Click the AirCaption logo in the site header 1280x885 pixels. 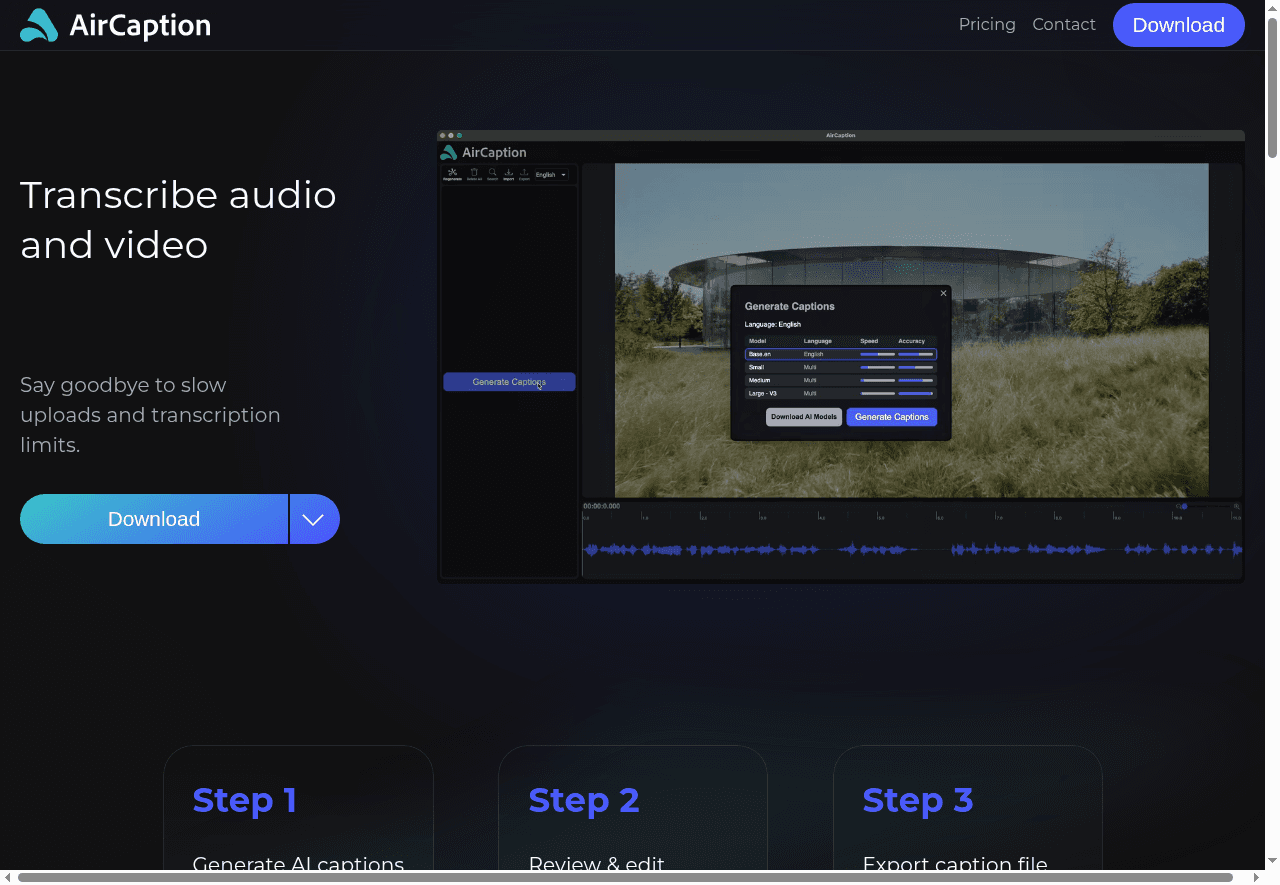(115, 25)
